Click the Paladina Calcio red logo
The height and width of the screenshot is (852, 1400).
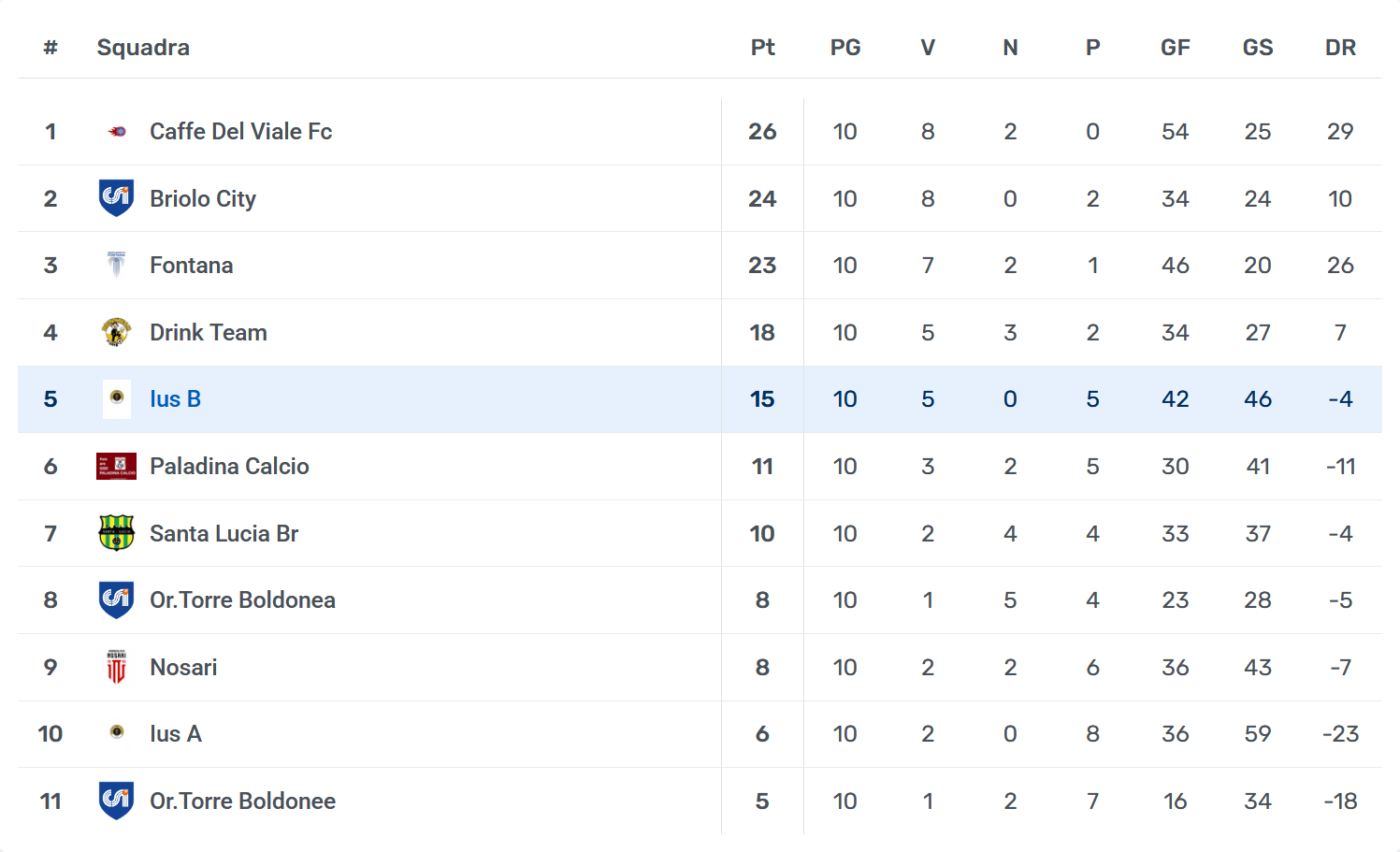point(116,466)
